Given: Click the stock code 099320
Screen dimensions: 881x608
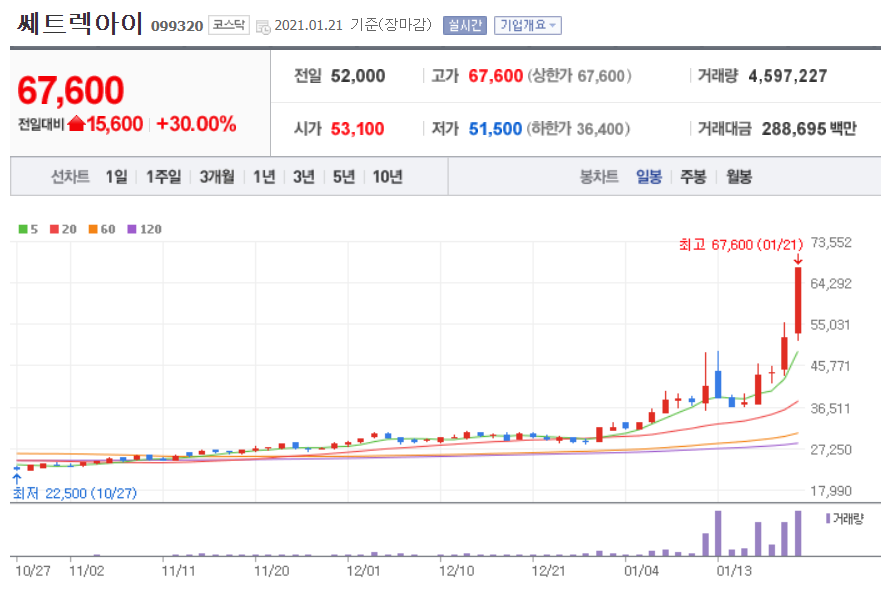Looking at the screenshot, I should (x=177, y=26).
